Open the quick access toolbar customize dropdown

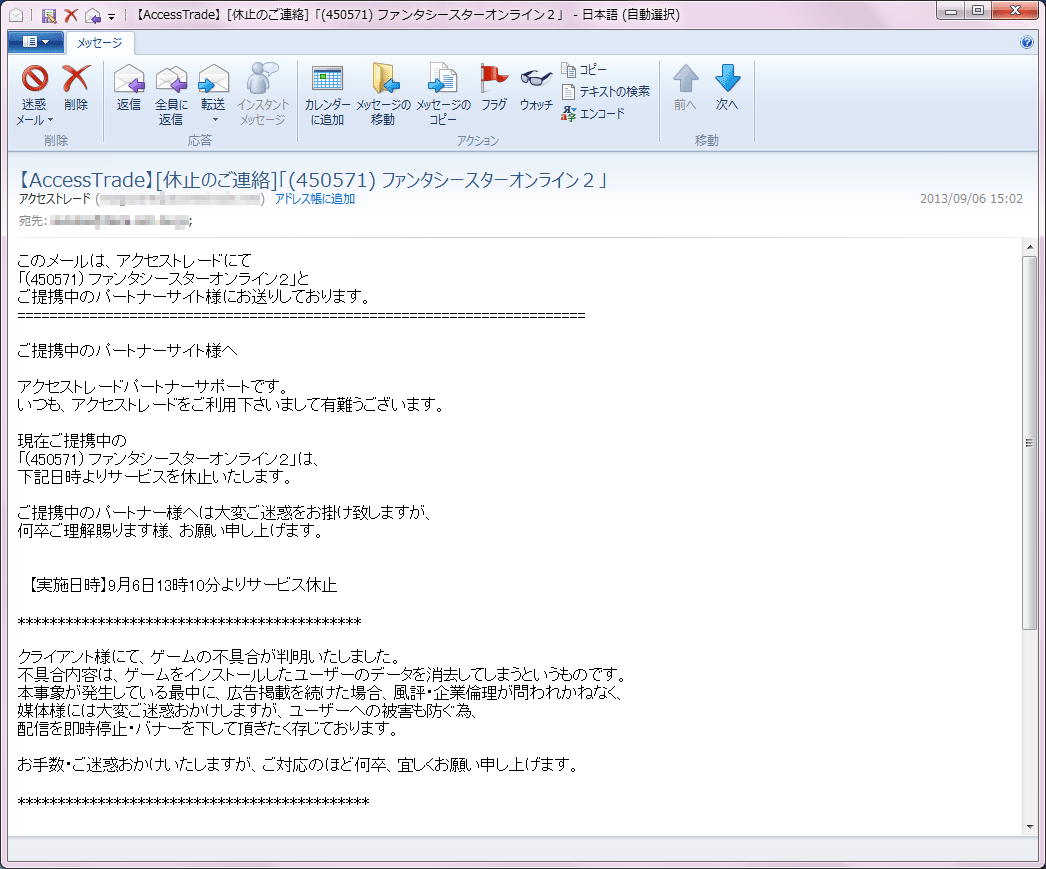(x=111, y=15)
